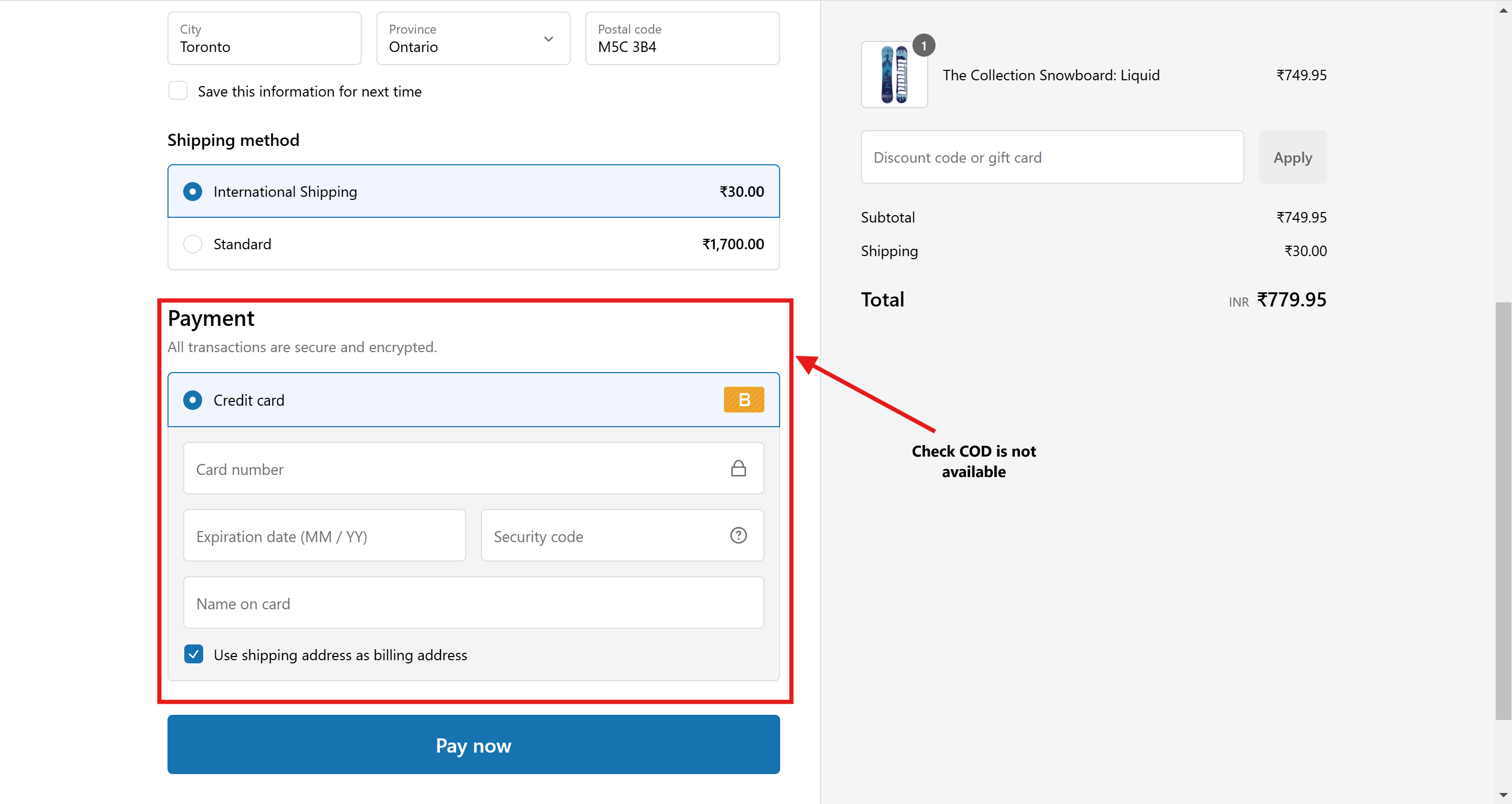Select the Standard shipping radio option
The width and height of the screenshot is (1512, 804).
pyautogui.click(x=193, y=244)
